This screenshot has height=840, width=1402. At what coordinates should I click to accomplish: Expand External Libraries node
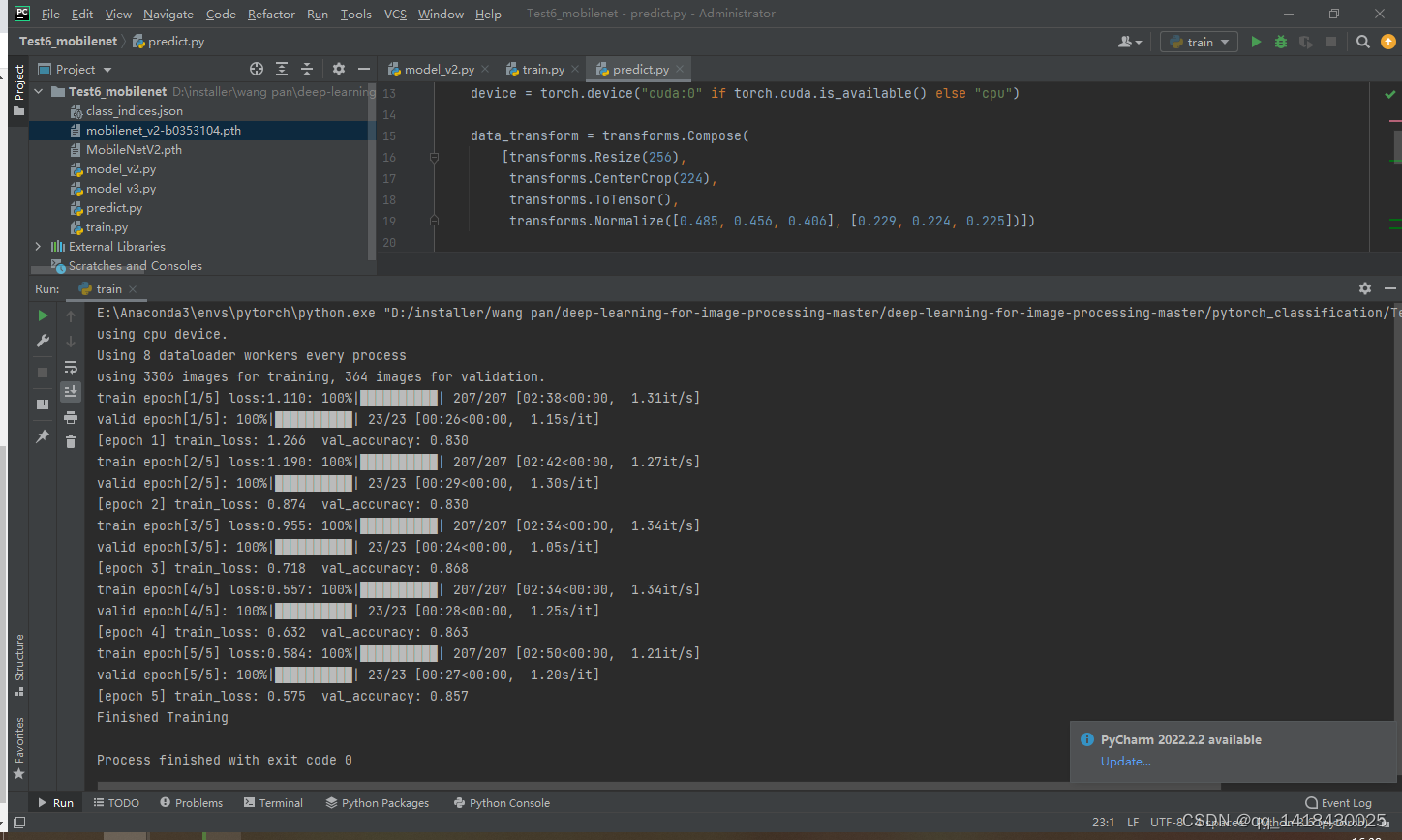pos(39,246)
